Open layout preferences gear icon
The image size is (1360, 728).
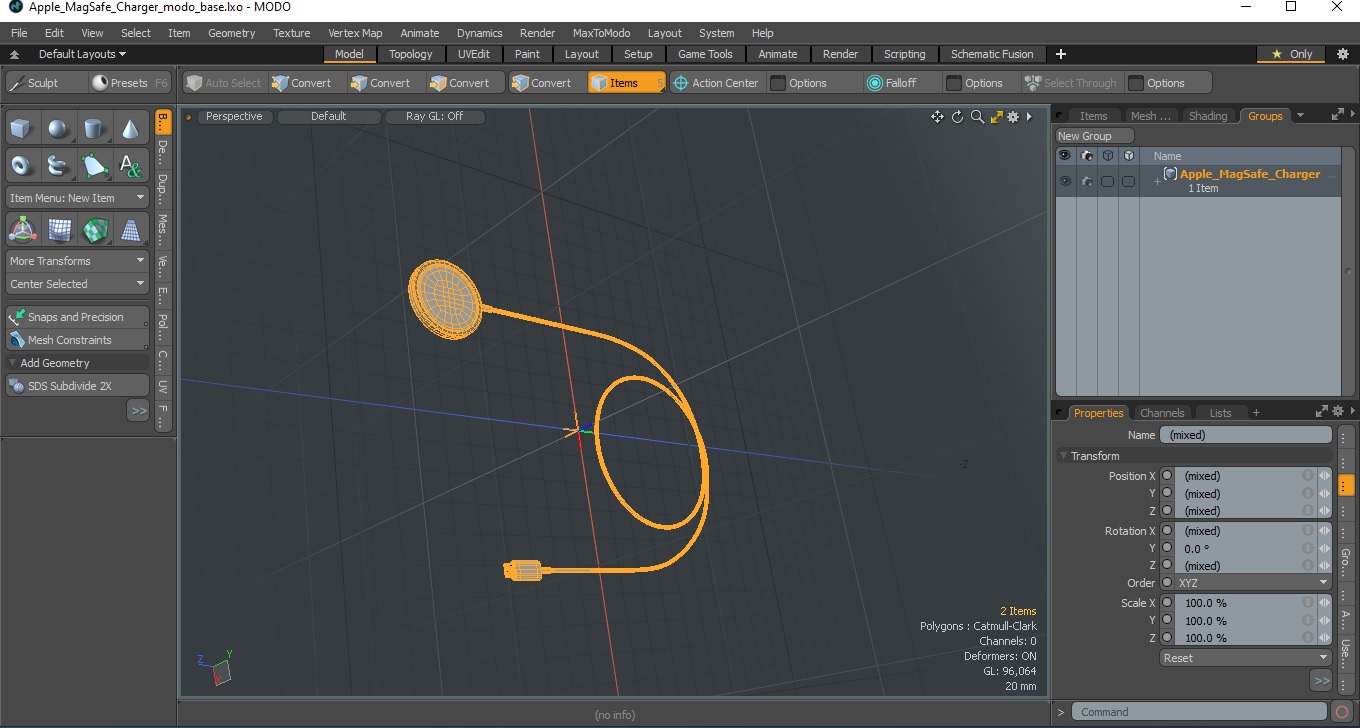[x=1343, y=54]
